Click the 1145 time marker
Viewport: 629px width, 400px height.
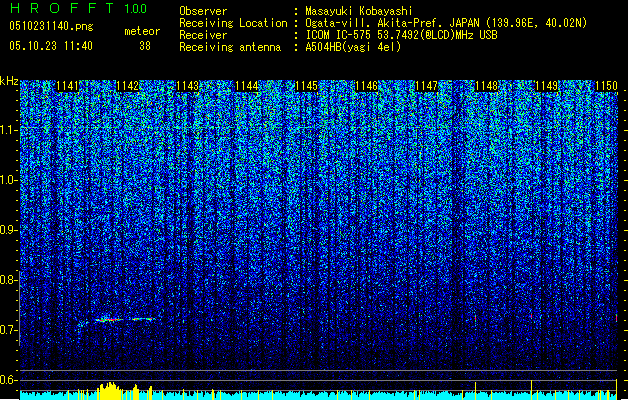tap(306, 86)
